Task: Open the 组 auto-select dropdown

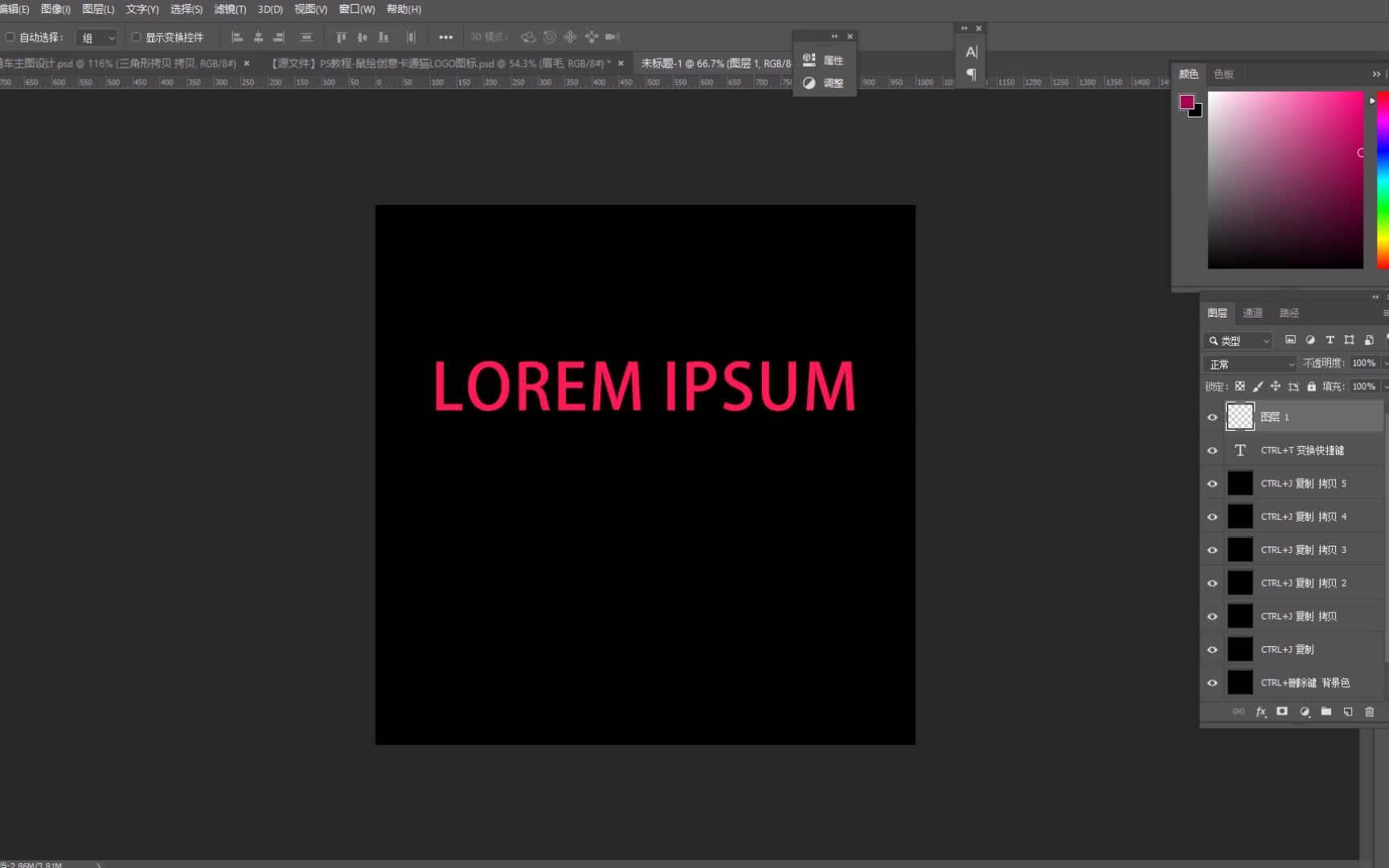Action: 97,38
